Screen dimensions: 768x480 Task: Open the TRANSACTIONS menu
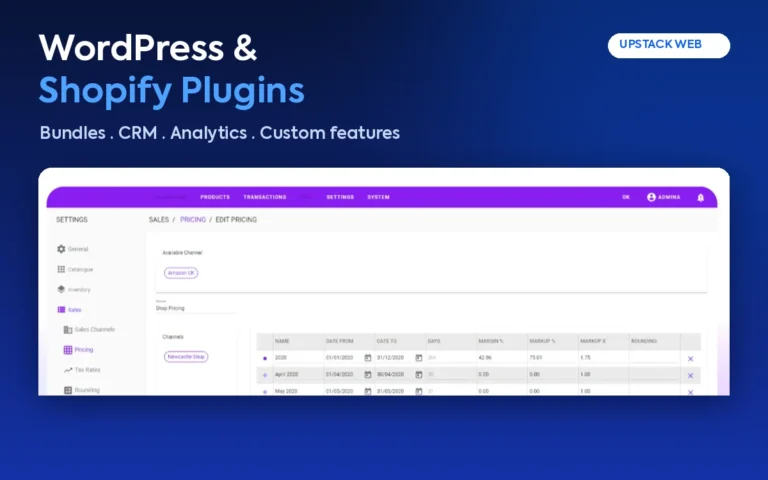264,197
